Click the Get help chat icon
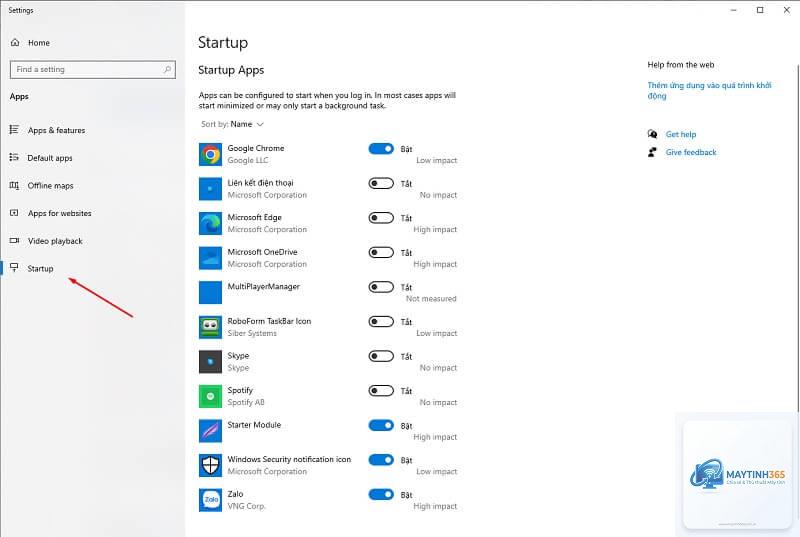Viewport: 800px width, 537px height. (652, 134)
